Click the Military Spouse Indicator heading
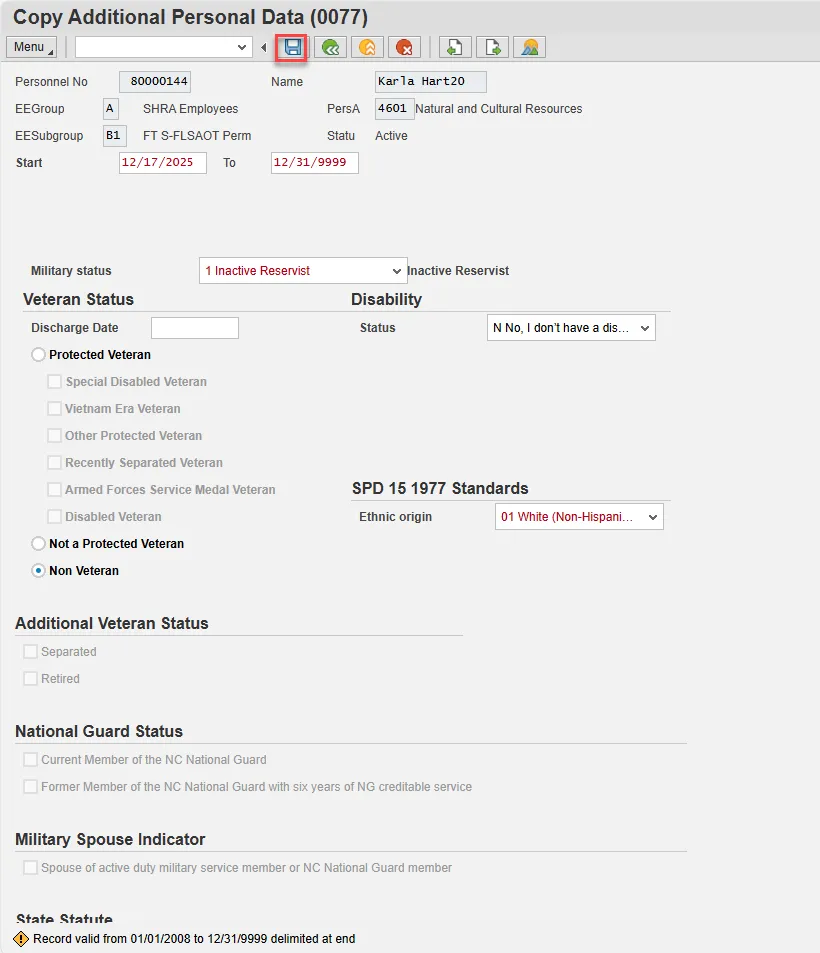820x953 pixels. [x=110, y=839]
